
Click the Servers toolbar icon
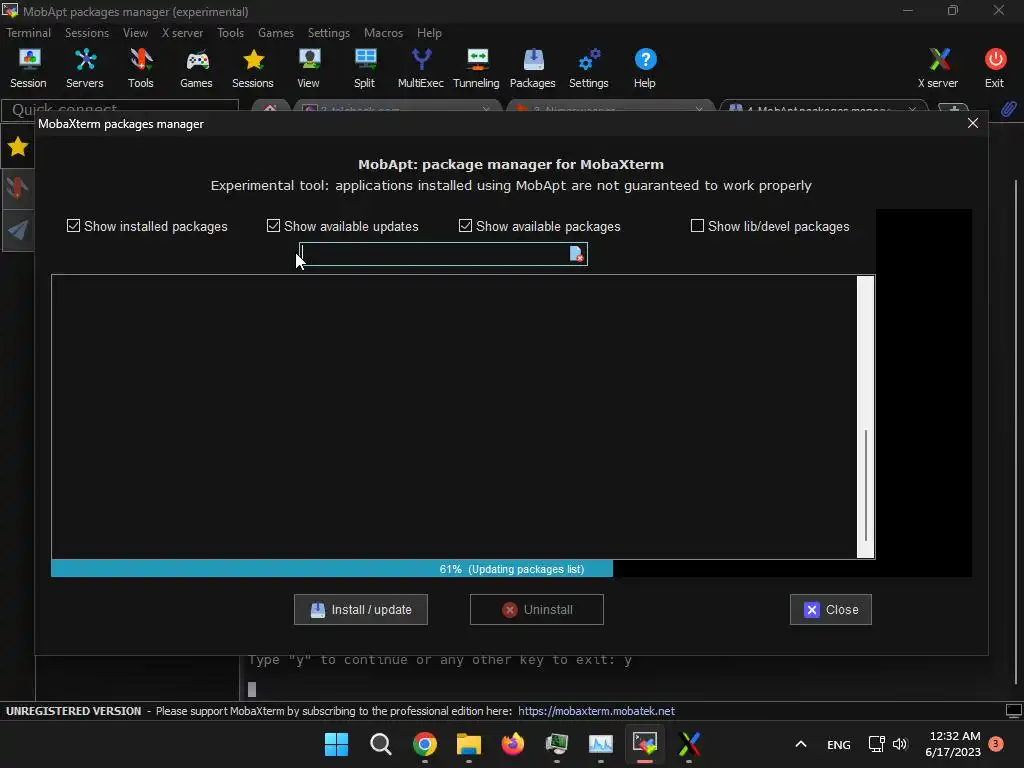(85, 68)
